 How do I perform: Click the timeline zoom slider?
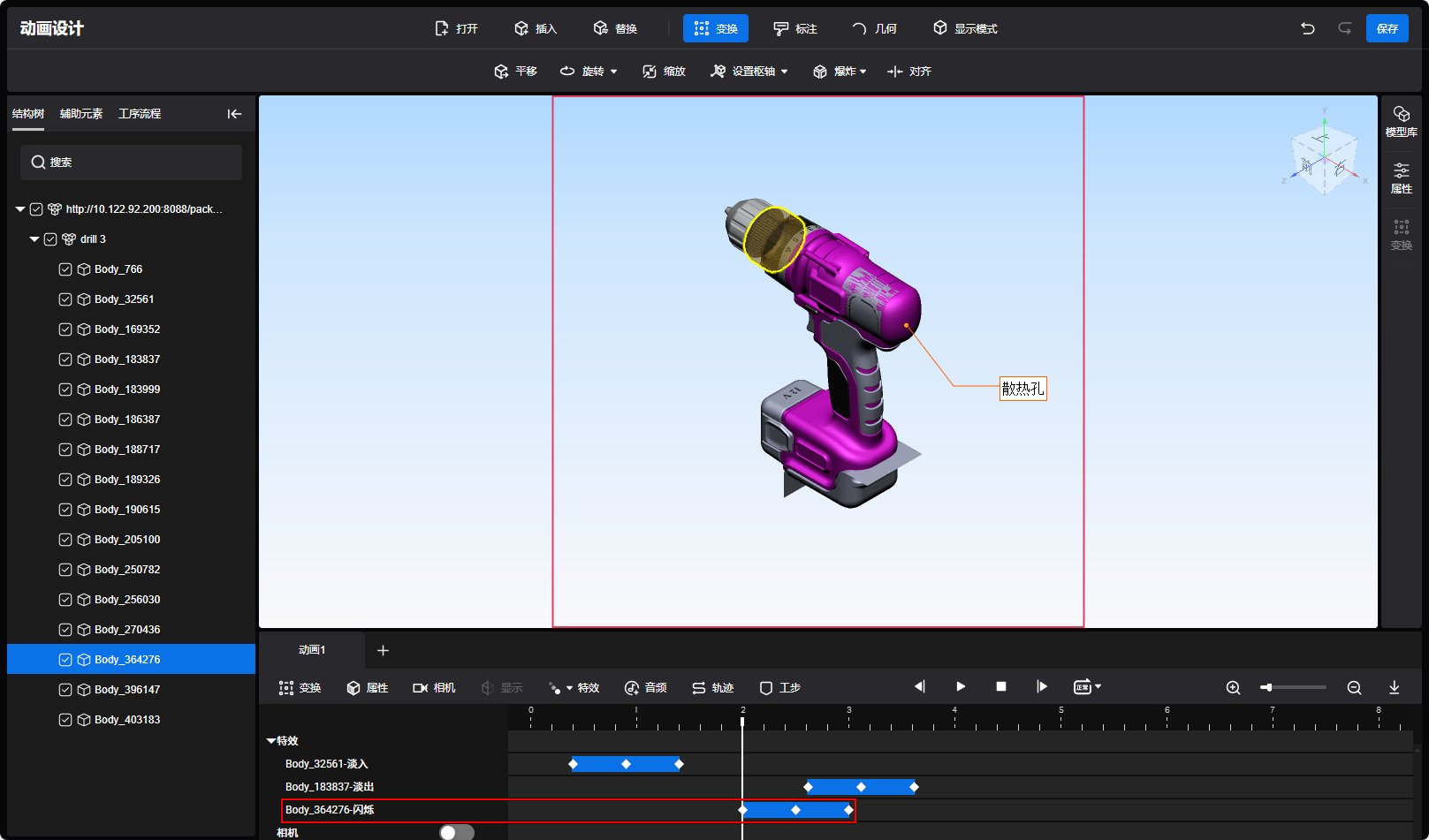1293,687
